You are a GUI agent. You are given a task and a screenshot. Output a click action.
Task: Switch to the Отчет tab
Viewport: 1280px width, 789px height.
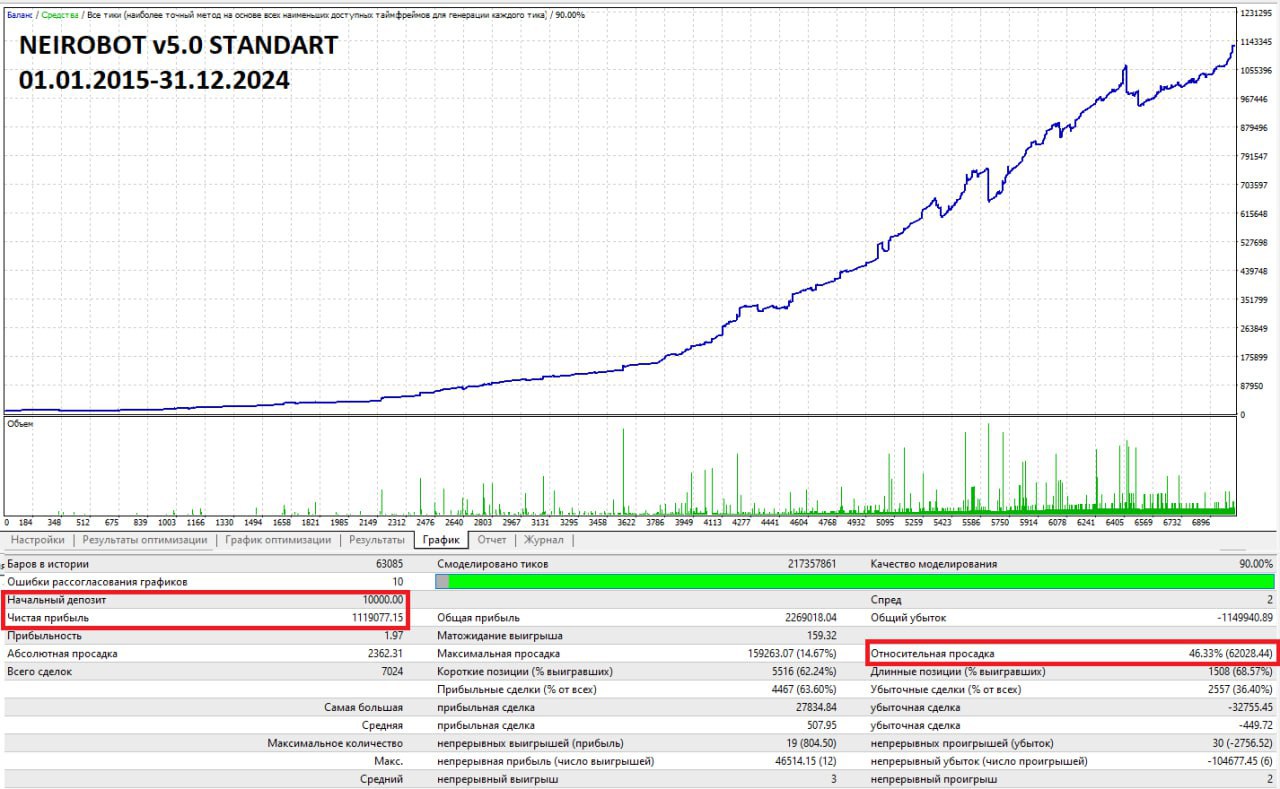pos(492,540)
